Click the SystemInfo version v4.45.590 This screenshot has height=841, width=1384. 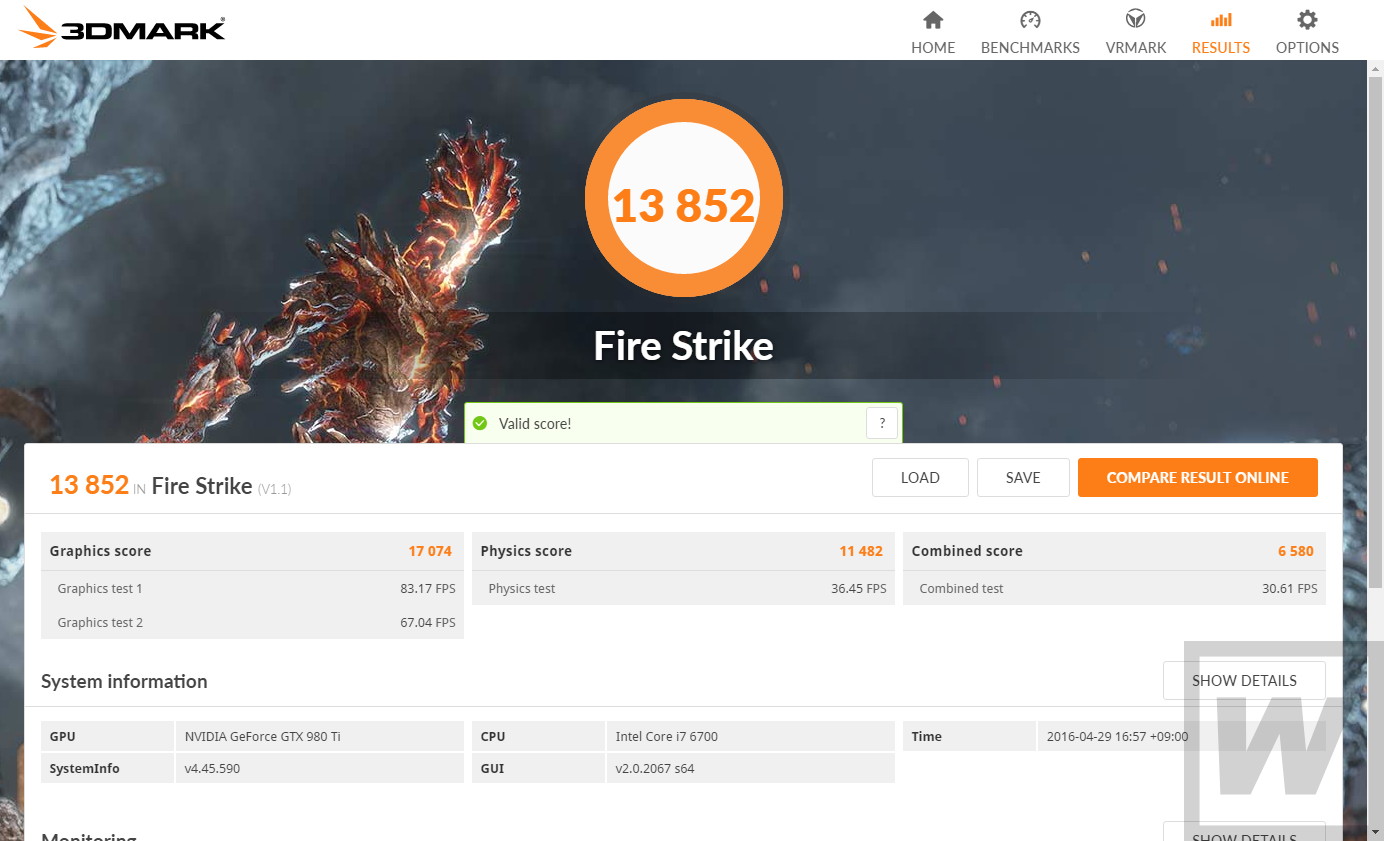(212, 769)
